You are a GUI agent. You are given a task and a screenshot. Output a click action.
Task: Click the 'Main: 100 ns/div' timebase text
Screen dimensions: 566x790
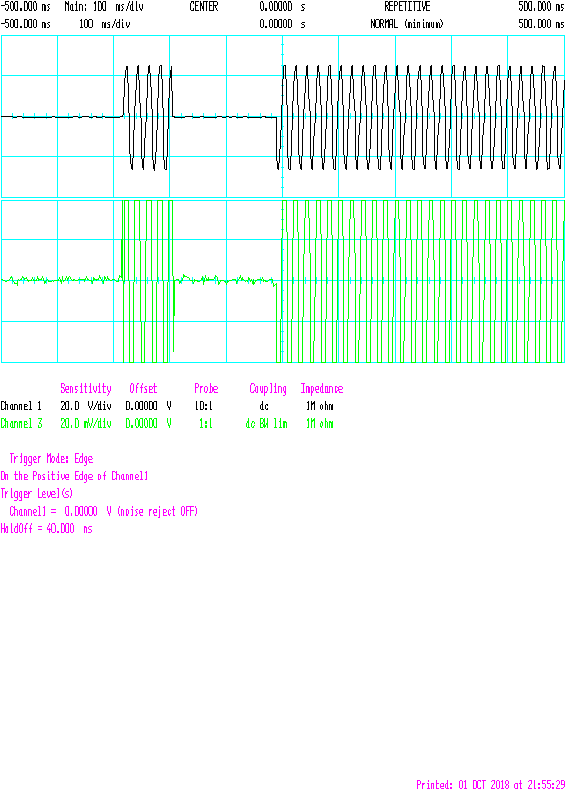point(104,7)
